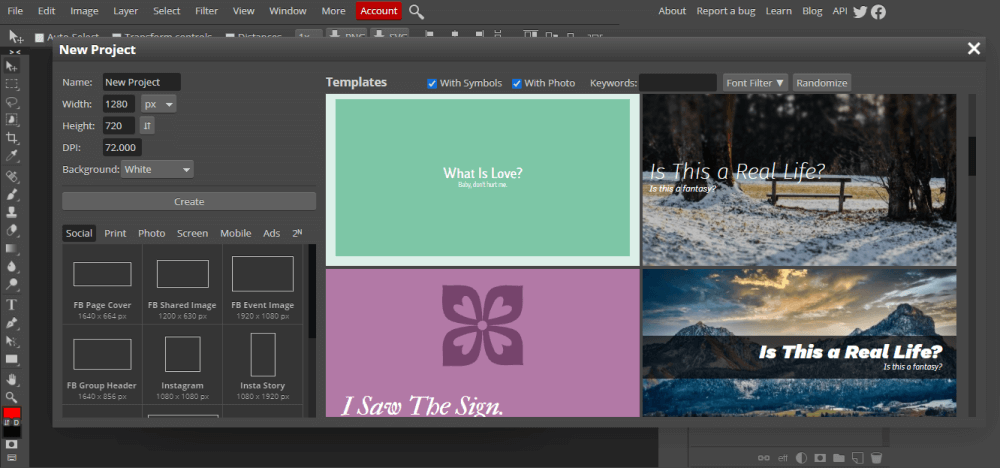1000x468 pixels.
Task: Click the swap width and height icon
Action: click(x=147, y=126)
